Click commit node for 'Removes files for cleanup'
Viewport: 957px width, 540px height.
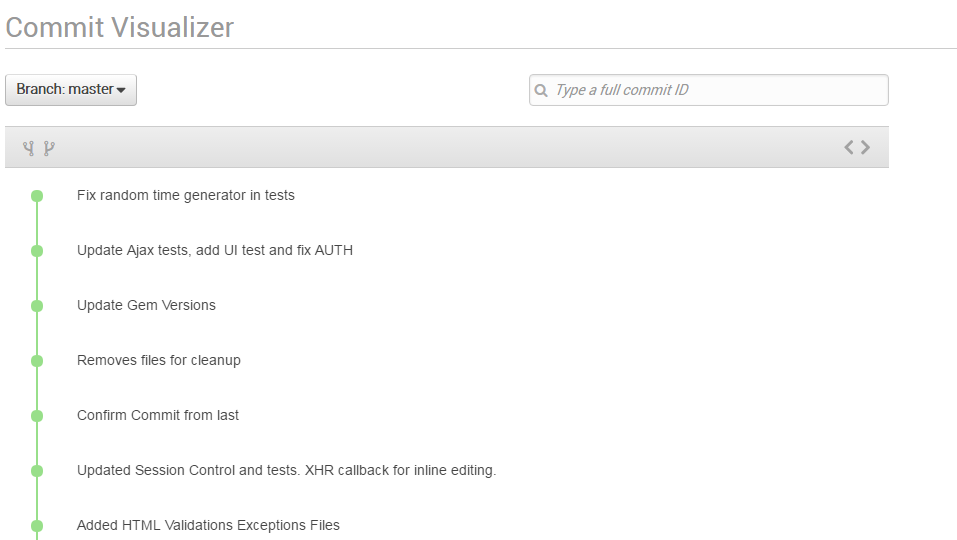pyautogui.click(x=37, y=361)
